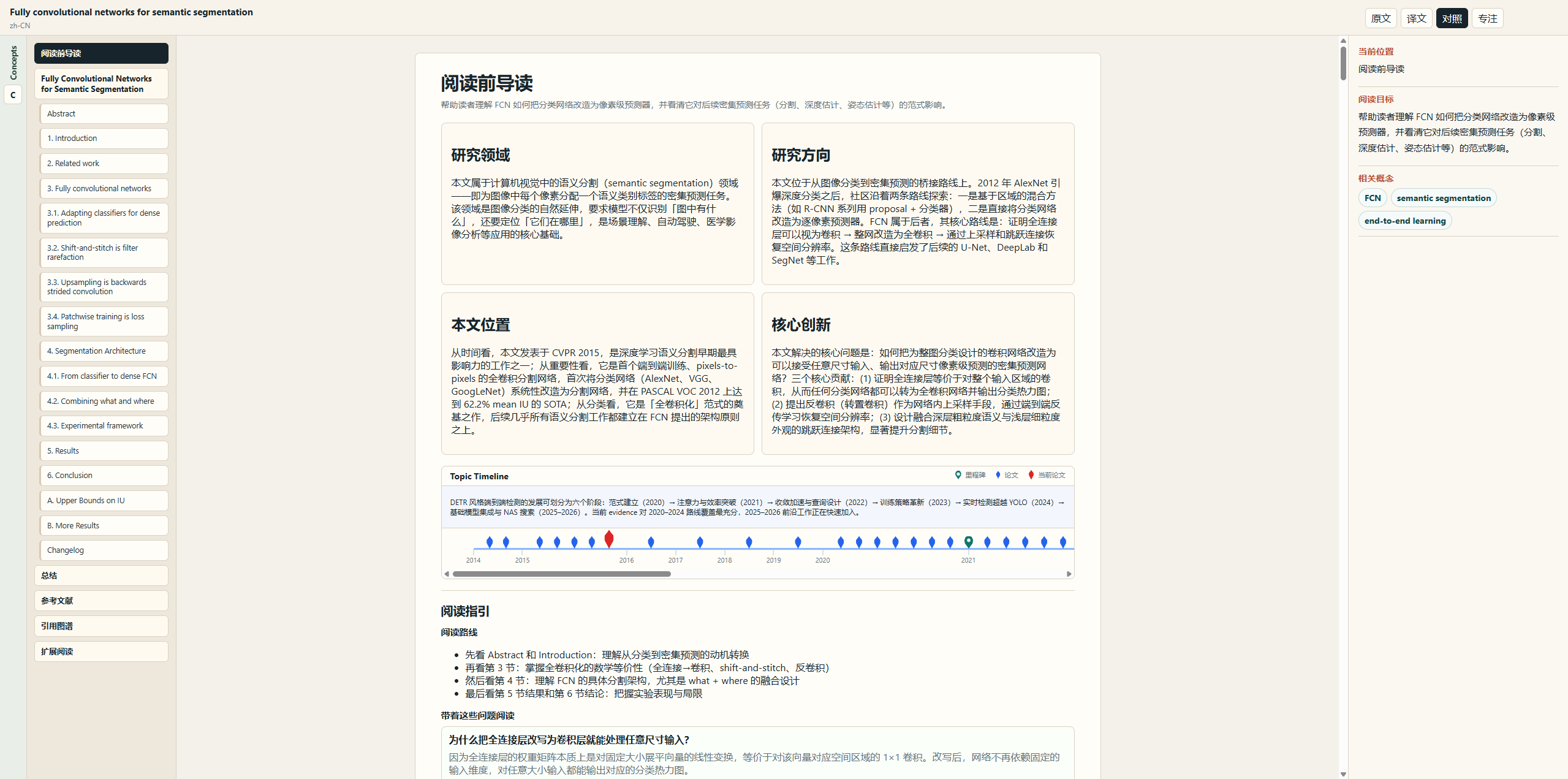Click the timeline scroll-left arrow
The height and width of the screenshot is (779, 1568).
(x=447, y=574)
